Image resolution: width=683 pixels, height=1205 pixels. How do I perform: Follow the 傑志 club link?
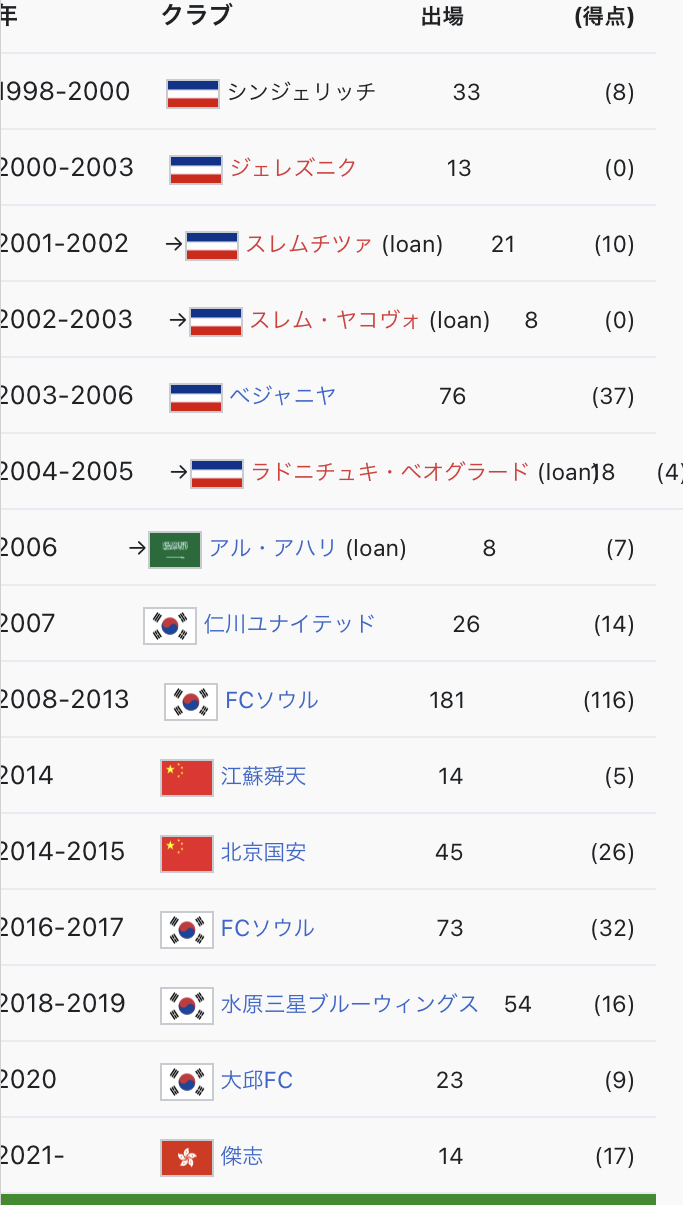(242, 1156)
